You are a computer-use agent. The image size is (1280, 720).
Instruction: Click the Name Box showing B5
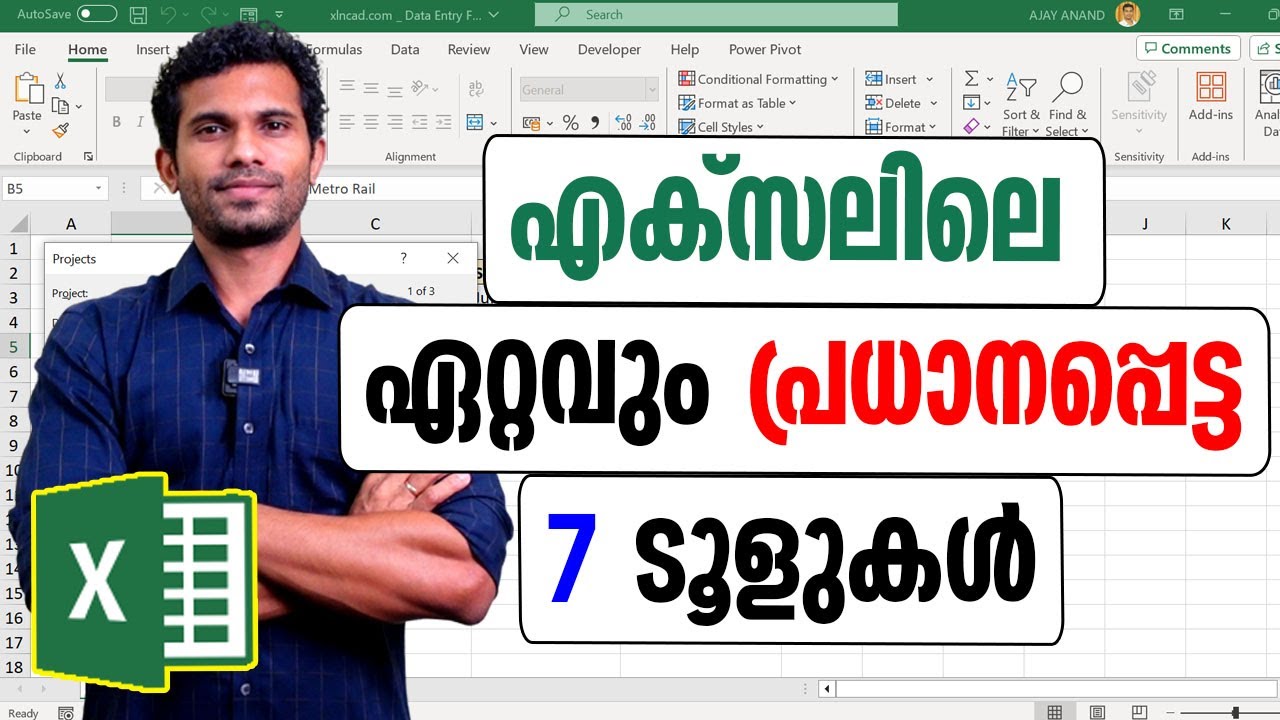(x=55, y=188)
